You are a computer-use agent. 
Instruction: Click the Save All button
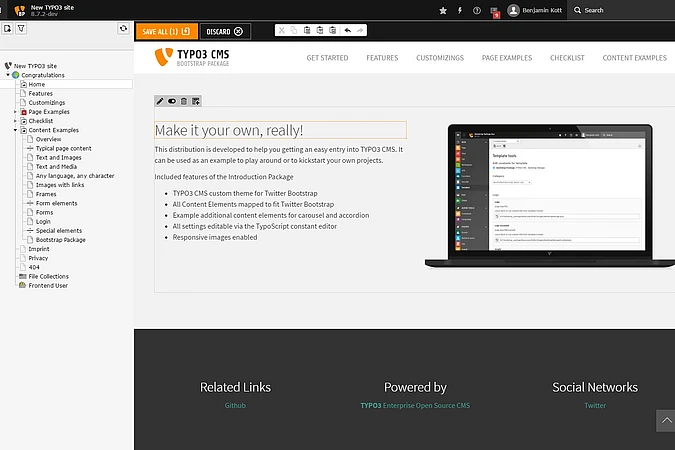pos(165,31)
